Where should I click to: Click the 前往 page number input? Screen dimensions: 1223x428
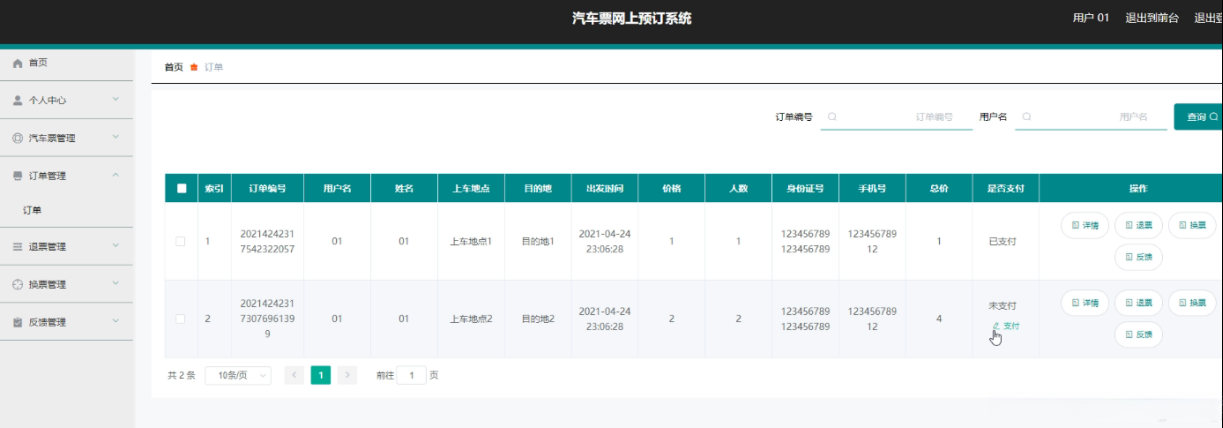pos(411,375)
